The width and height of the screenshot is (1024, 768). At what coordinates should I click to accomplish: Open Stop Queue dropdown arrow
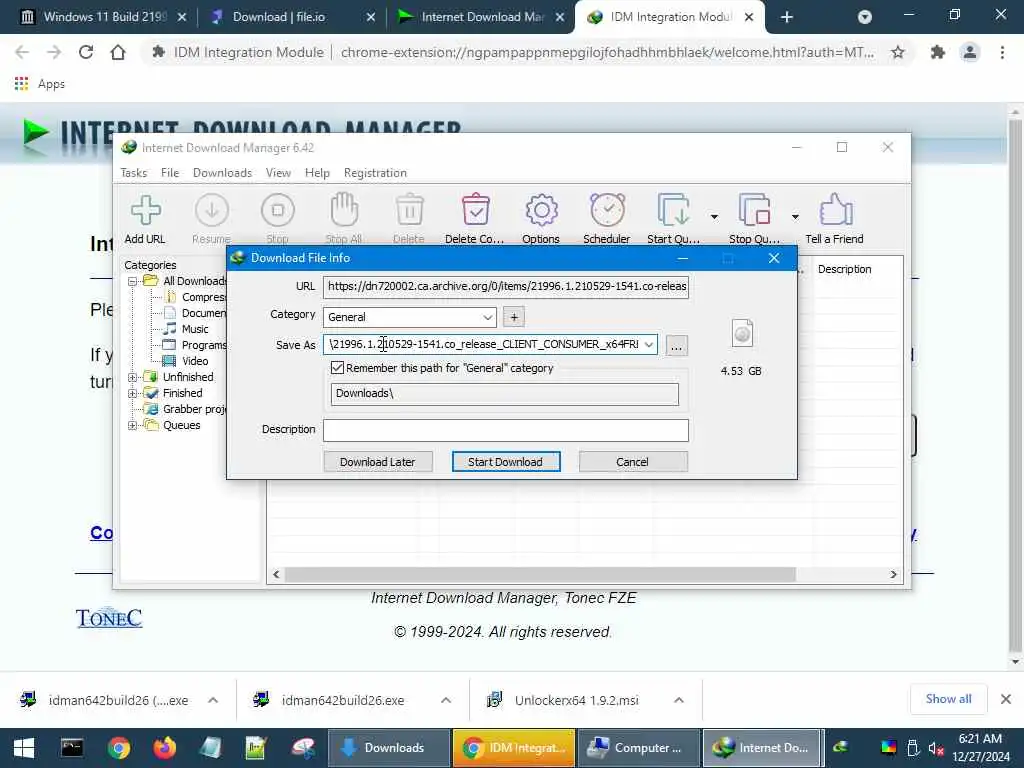795,217
